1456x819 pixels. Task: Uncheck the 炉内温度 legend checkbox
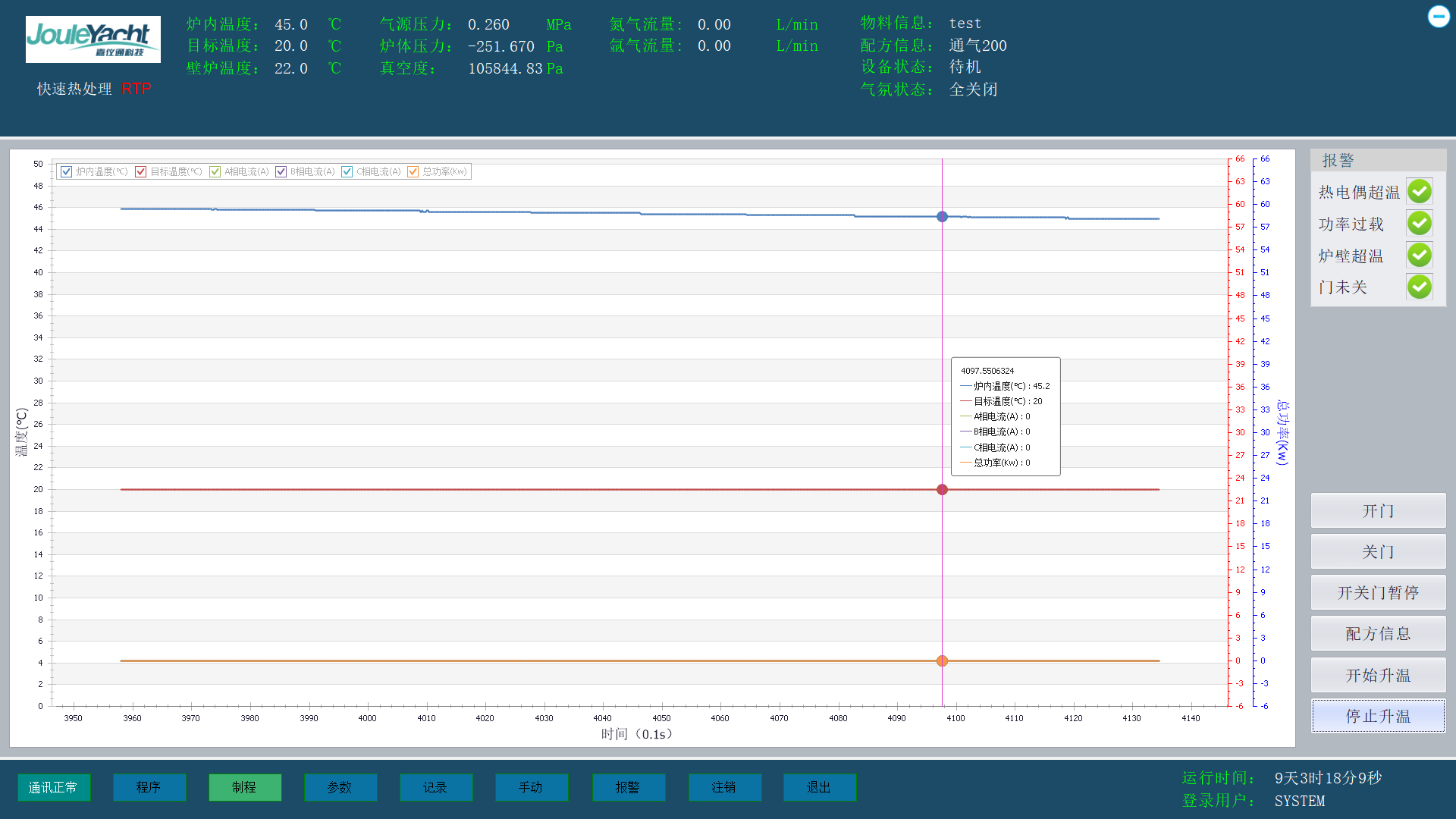[x=67, y=172]
